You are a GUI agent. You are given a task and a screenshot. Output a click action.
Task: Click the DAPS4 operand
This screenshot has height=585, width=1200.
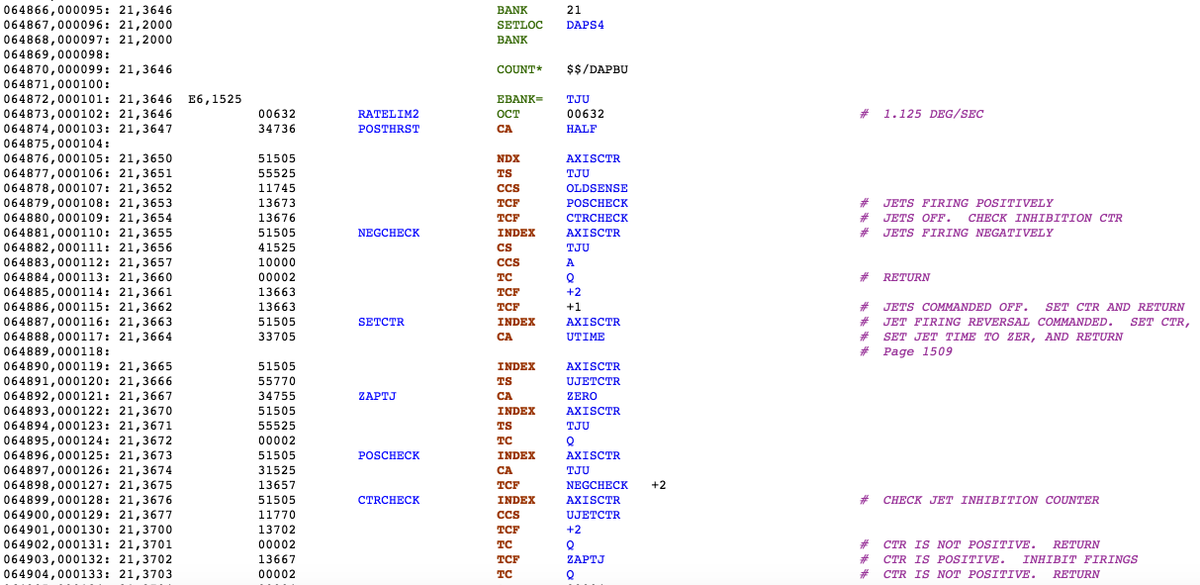585,25
